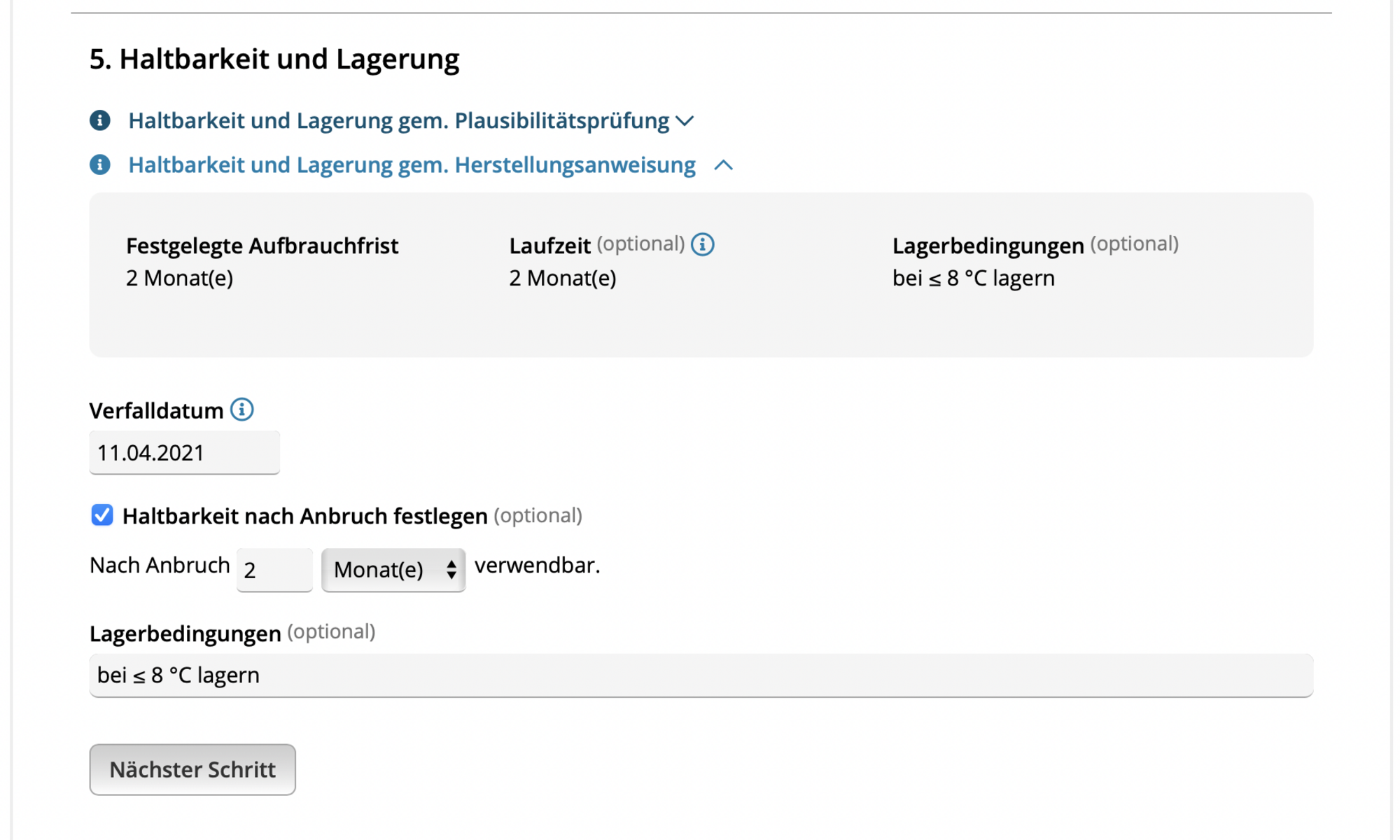Click info icon beside Plausibilitätsprüfung heading
Image resolution: width=1400 pixels, height=840 pixels.
point(100,120)
